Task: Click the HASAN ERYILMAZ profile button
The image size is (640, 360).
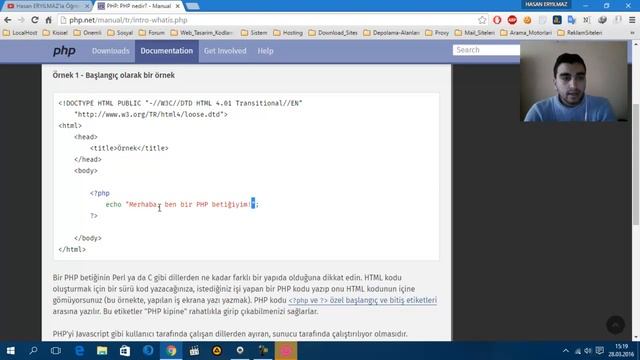Action: point(546,4)
